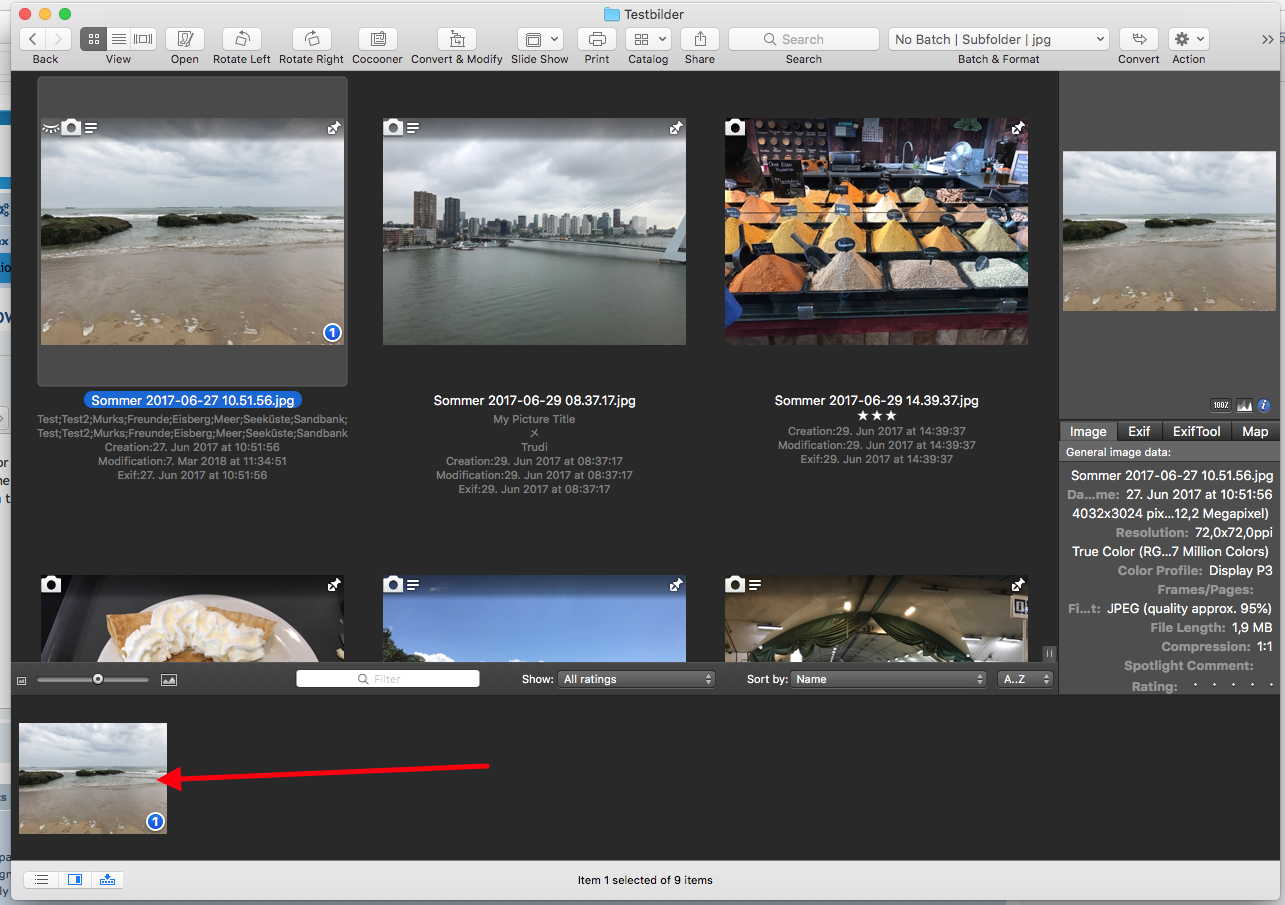The width and height of the screenshot is (1285, 905).
Task: Switch to filmstrip view in toolbar
Action: [x=143, y=39]
